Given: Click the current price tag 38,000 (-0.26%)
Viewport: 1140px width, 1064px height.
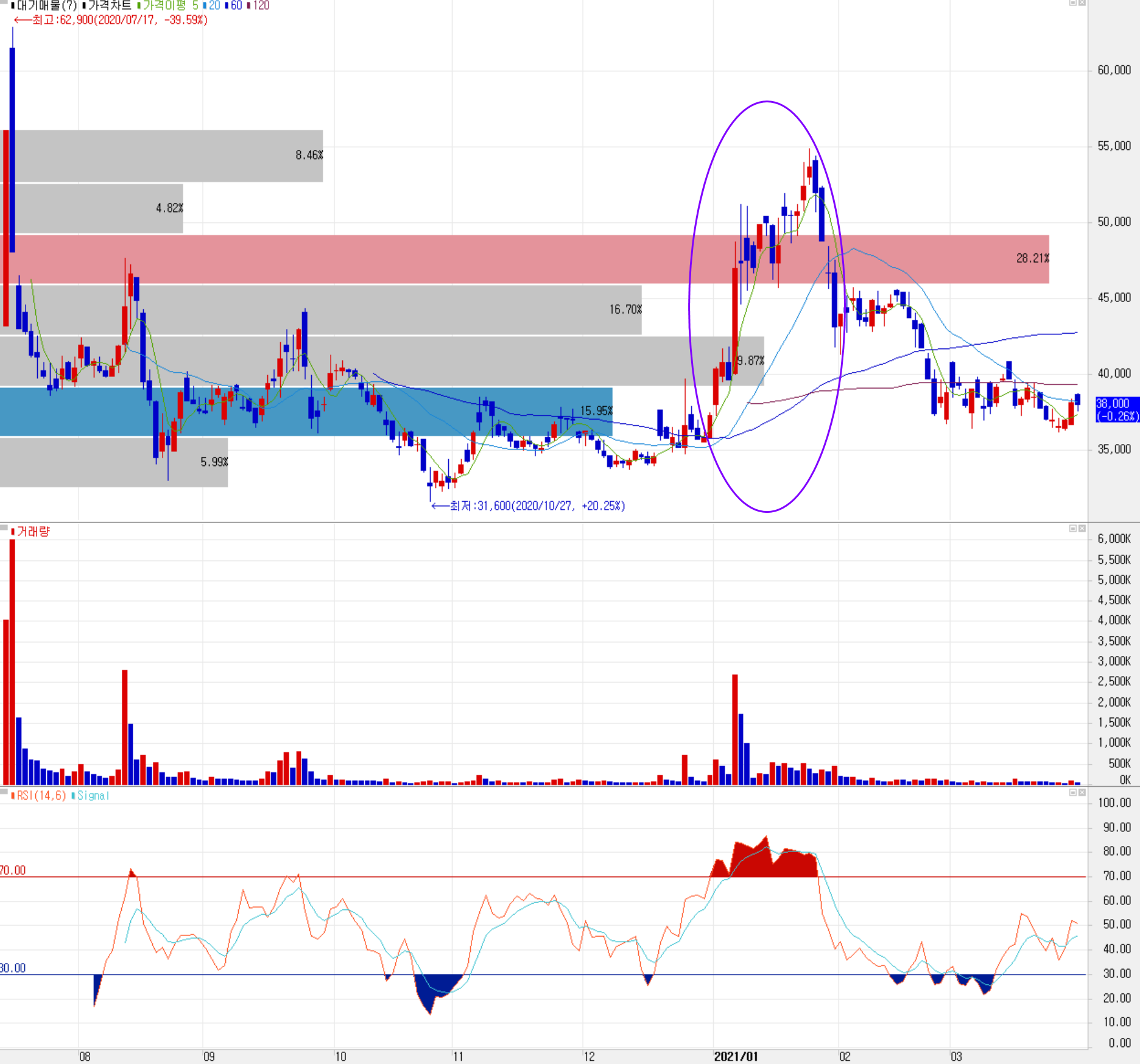Looking at the screenshot, I should click(1117, 410).
